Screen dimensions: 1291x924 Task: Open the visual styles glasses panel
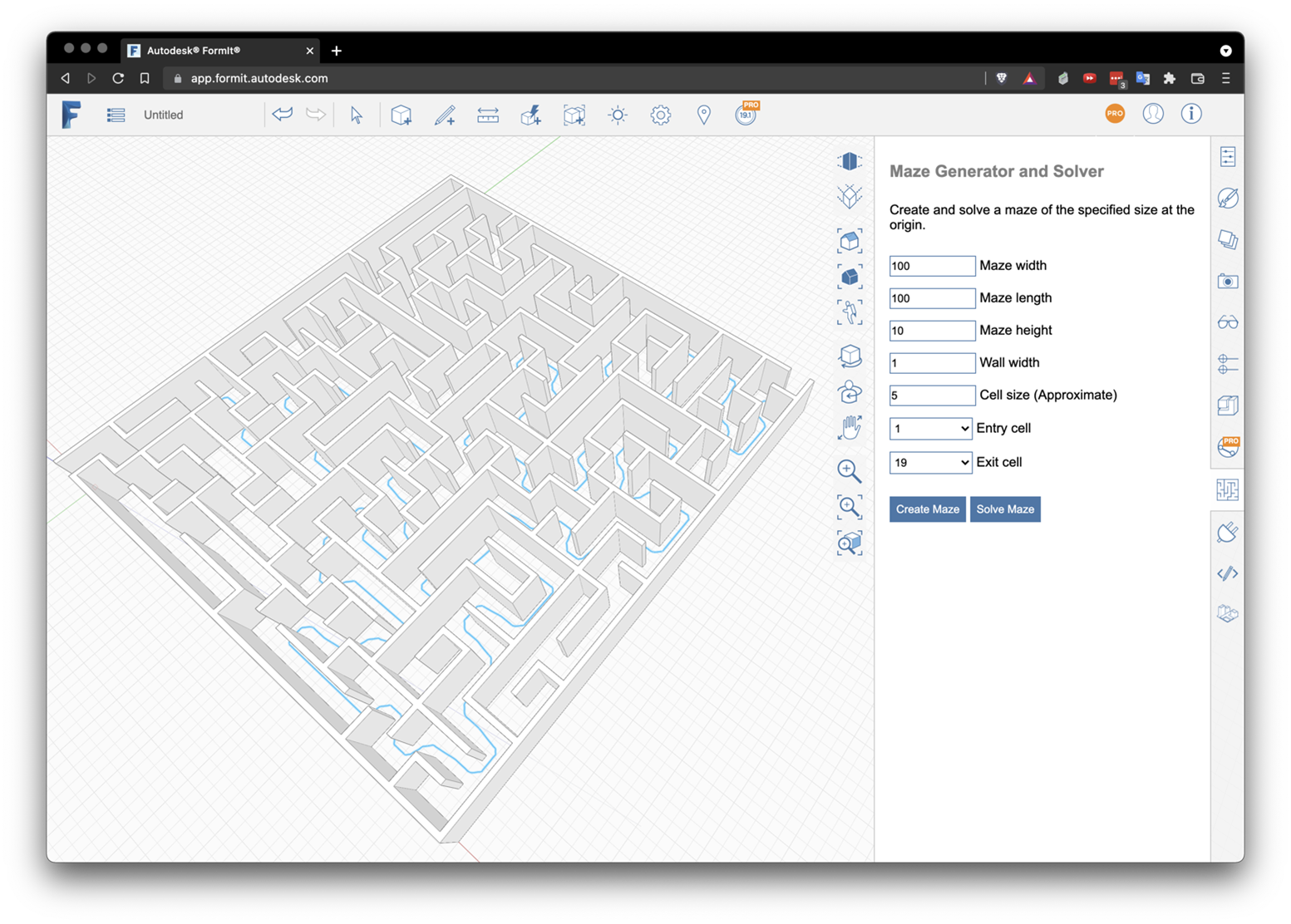click(x=1227, y=322)
